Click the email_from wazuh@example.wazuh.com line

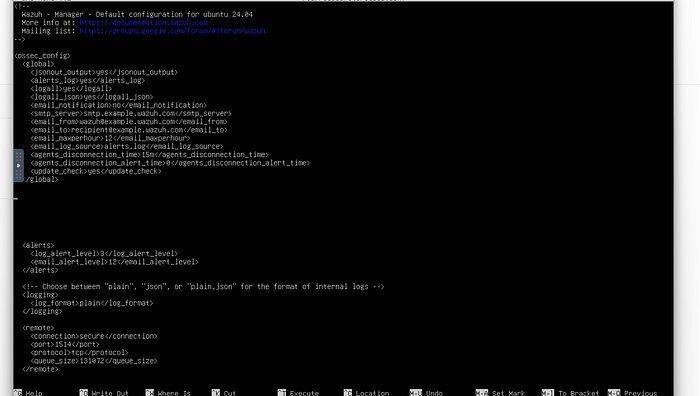click(129, 122)
